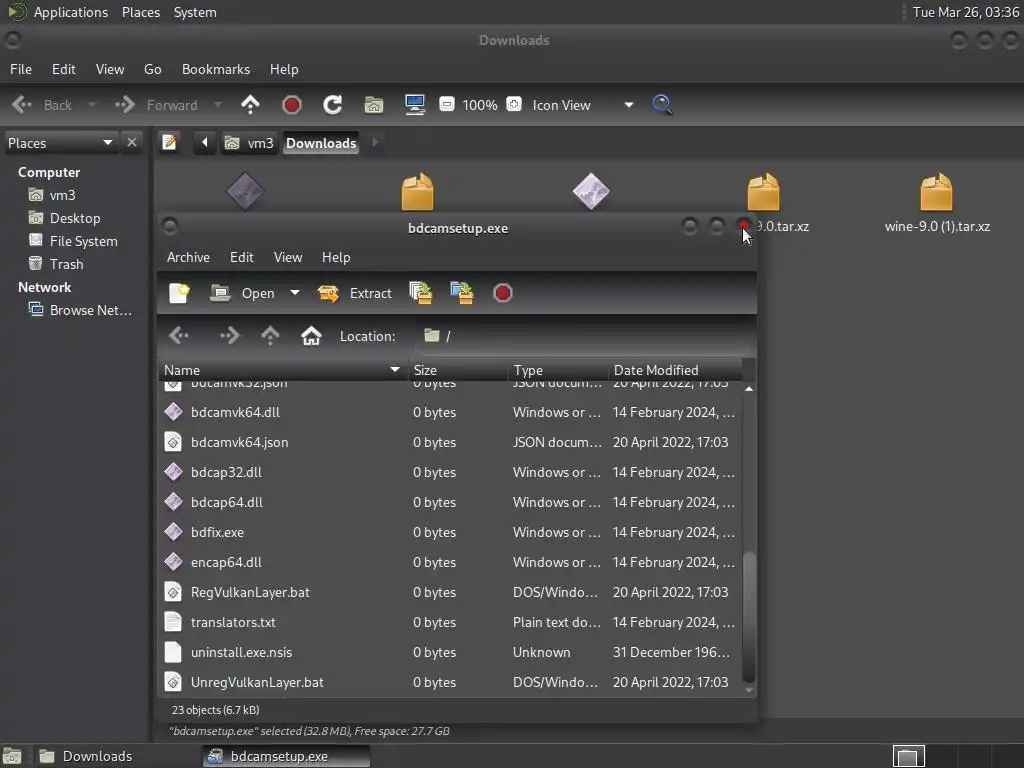
Task: Open the View menu in archive manager
Action: tap(288, 257)
